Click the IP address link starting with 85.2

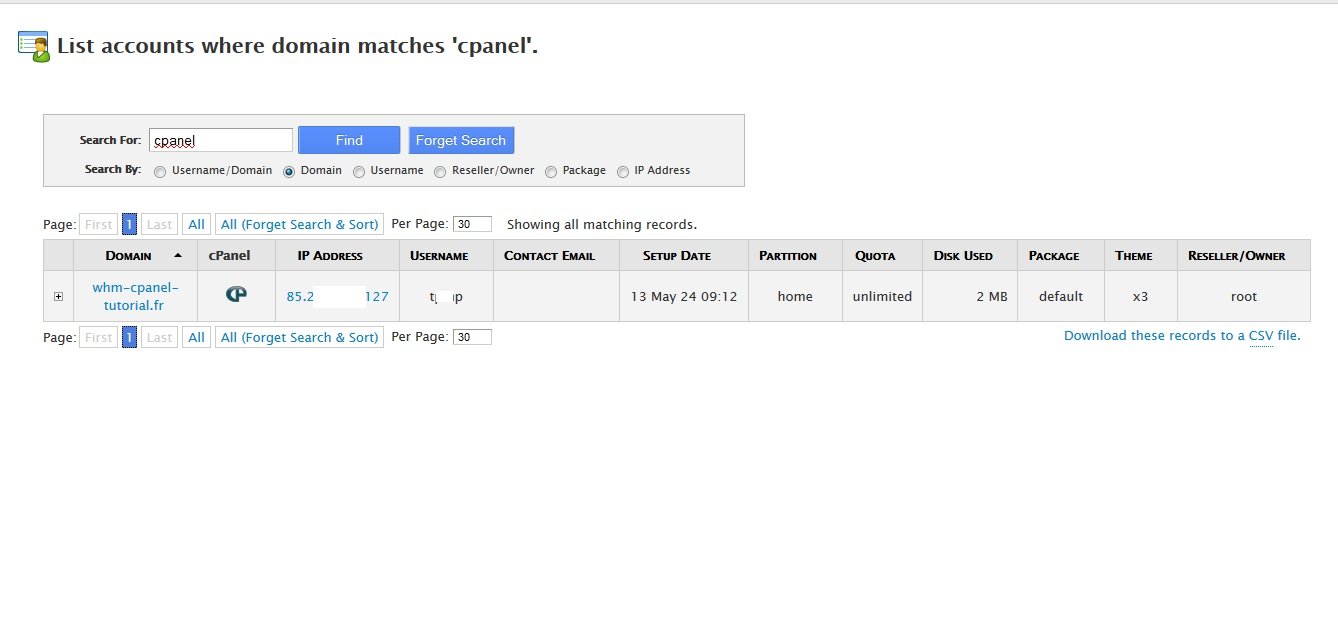(x=337, y=296)
